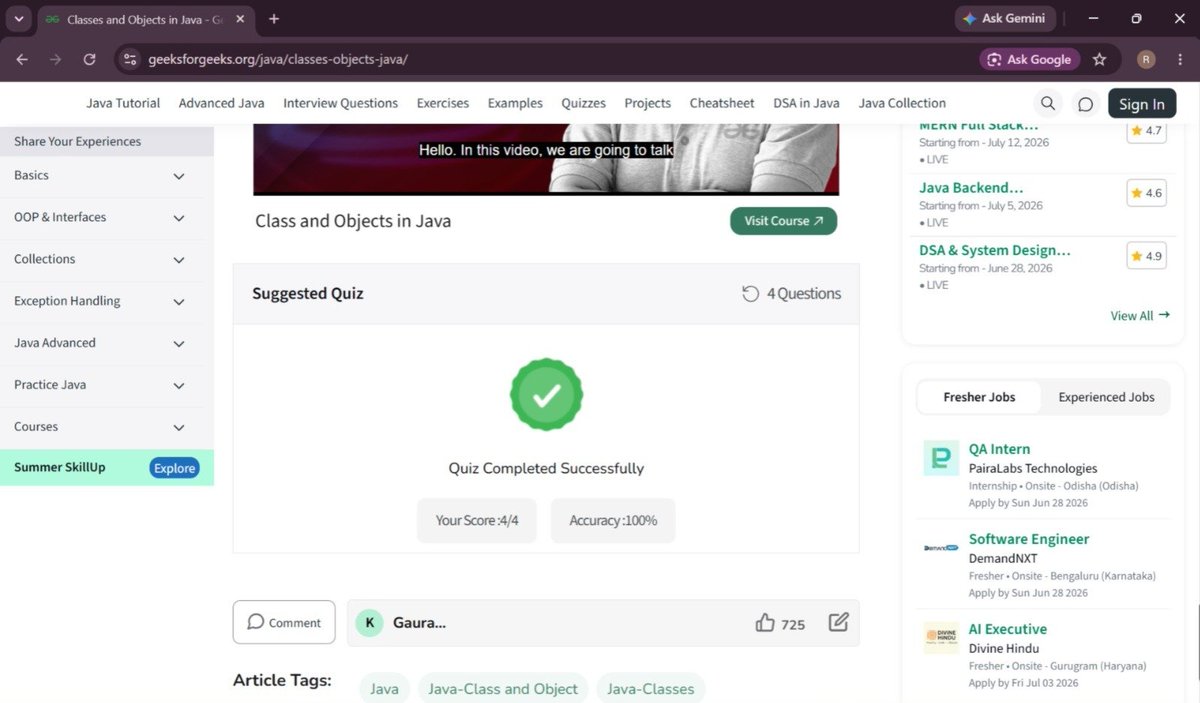This screenshot has width=1200, height=703.
Task: Click the Divine Hindu company logo
Action: [941, 638]
